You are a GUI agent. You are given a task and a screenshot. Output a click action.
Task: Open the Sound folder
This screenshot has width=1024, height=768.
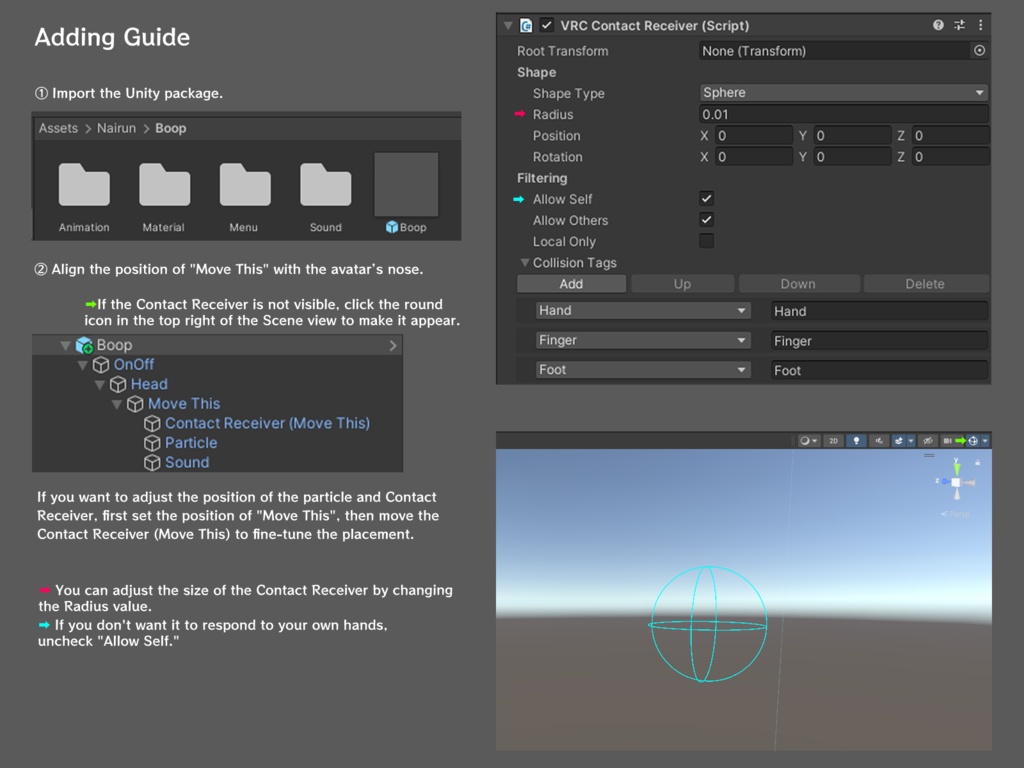(x=325, y=185)
